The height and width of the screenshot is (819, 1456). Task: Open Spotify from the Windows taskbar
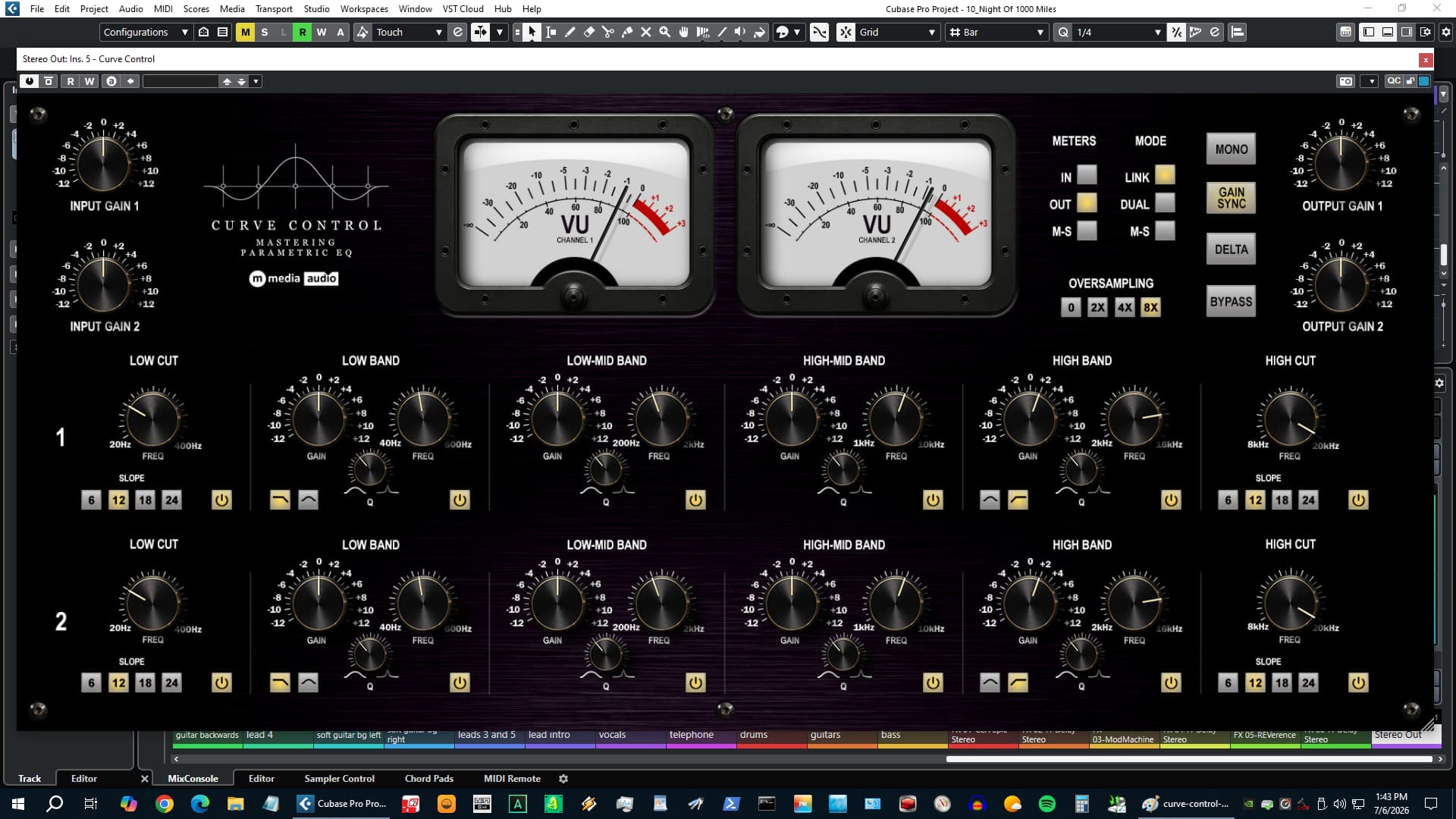pyautogui.click(x=1047, y=804)
